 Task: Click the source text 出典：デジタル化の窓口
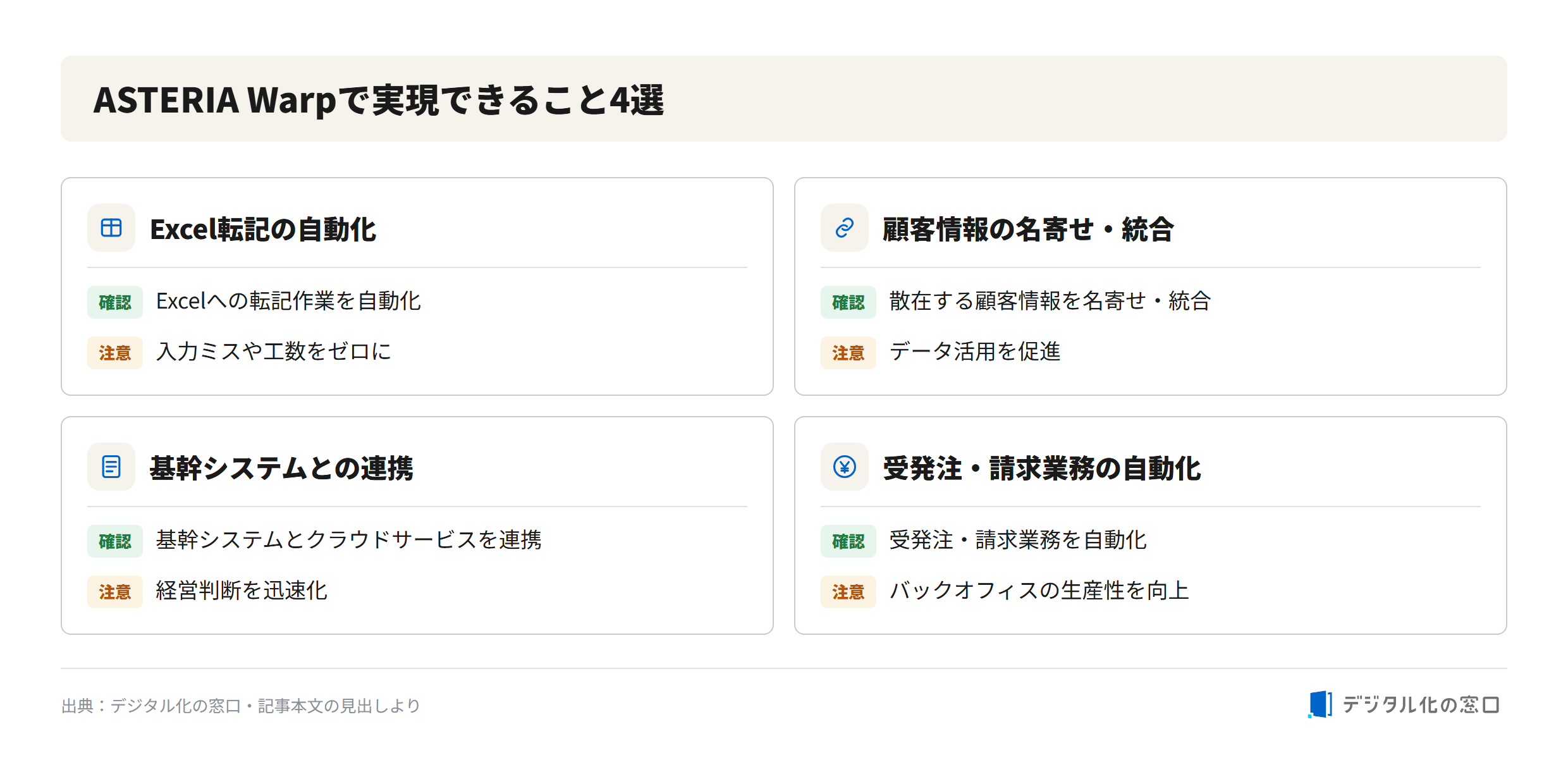click(x=151, y=706)
